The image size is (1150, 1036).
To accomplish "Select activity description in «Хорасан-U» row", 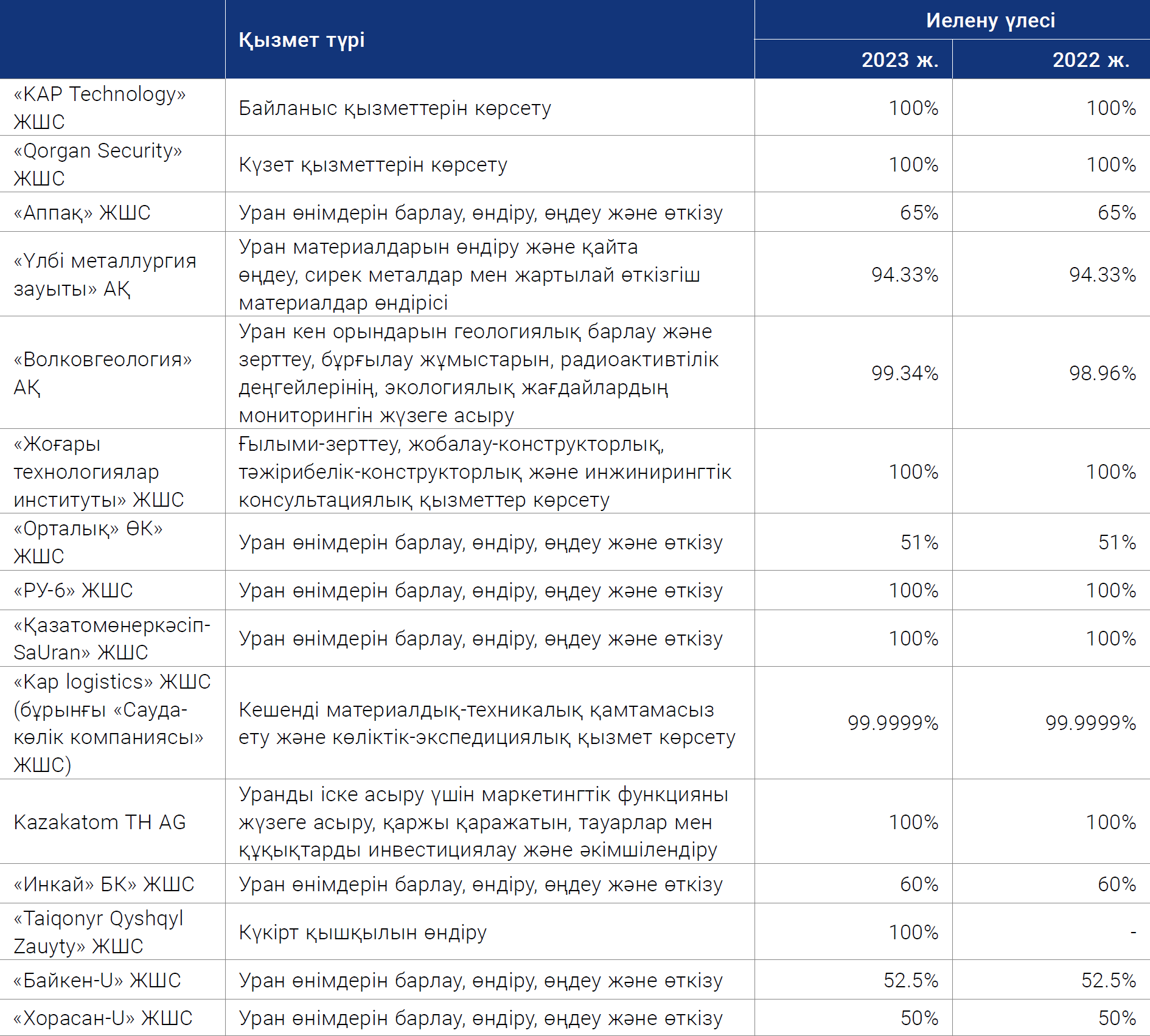I will pos(481,1018).
